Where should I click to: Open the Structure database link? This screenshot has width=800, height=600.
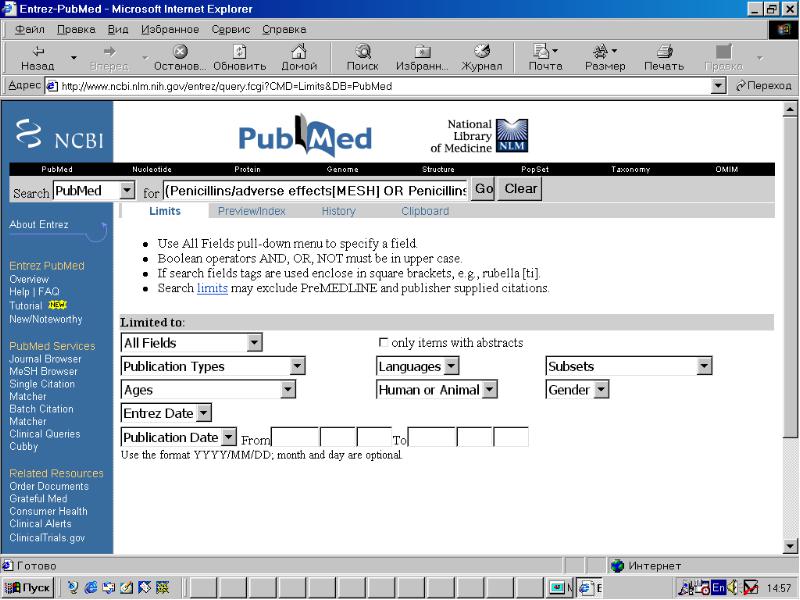click(438, 169)
